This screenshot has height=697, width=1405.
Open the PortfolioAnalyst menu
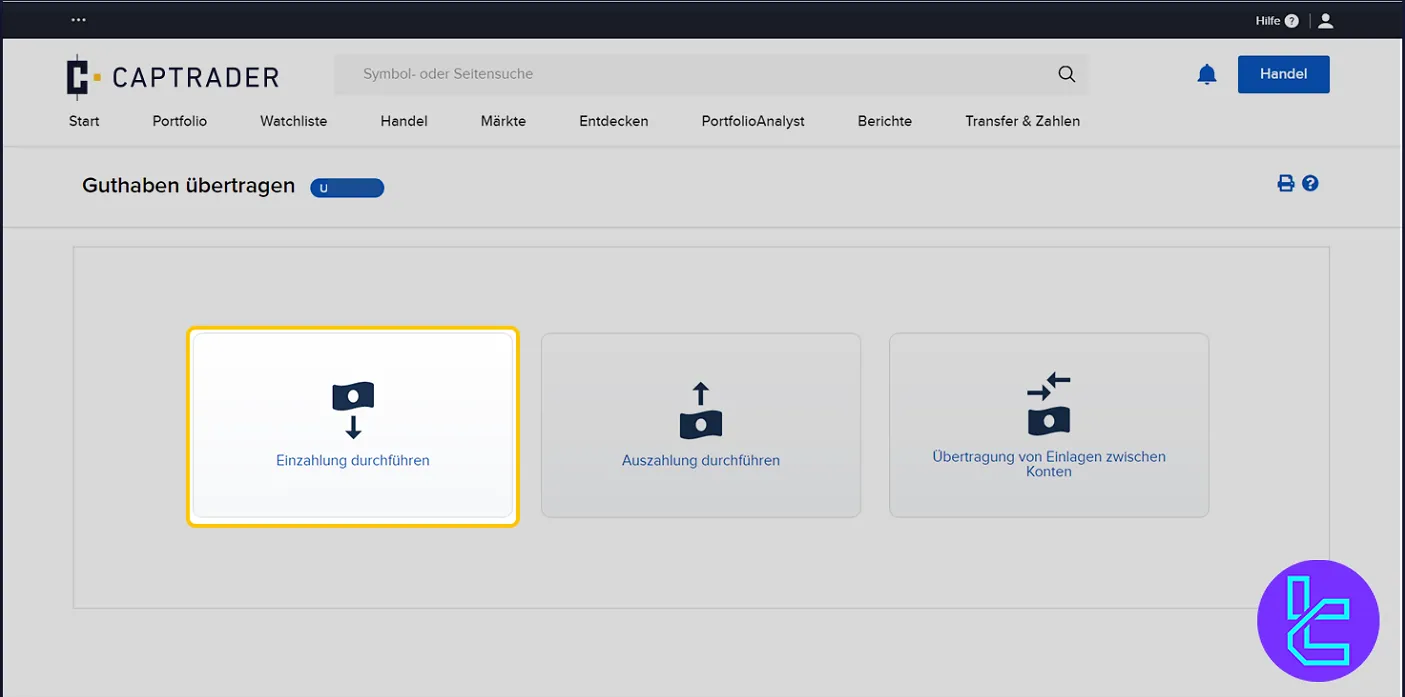click(753, 121)
